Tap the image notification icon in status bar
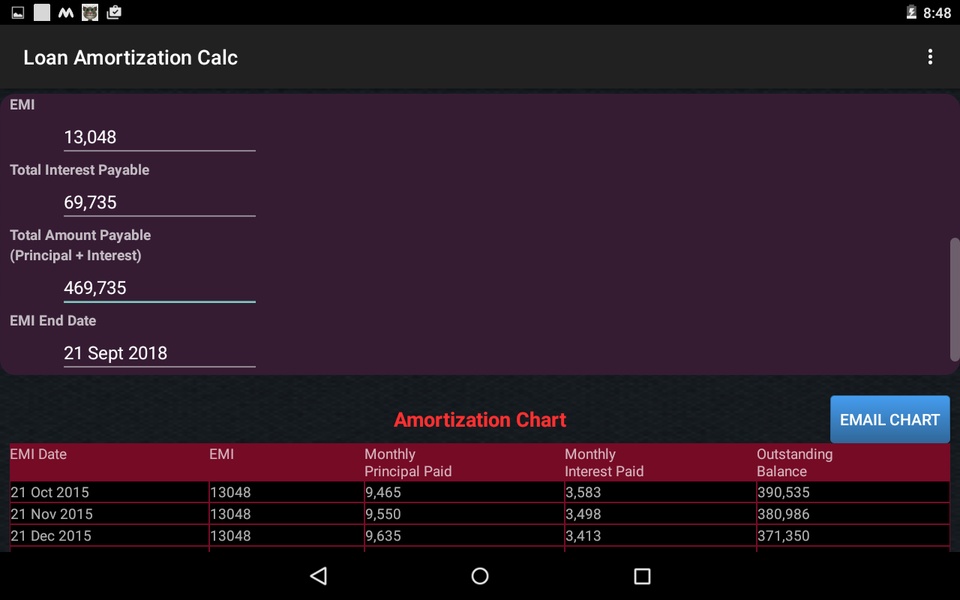 (18, 12)
